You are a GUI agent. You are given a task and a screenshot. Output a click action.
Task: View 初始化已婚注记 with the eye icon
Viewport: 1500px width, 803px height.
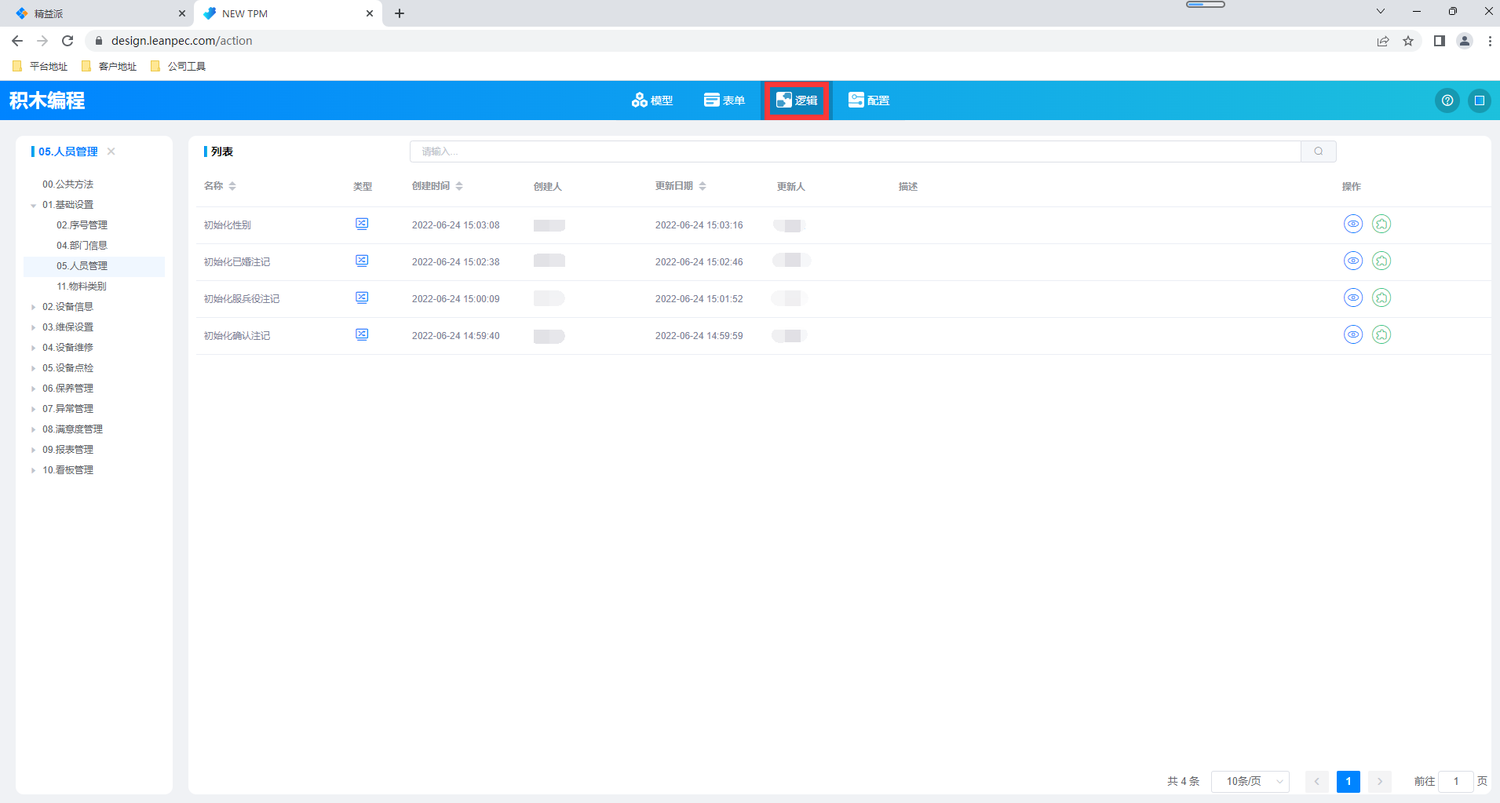(1353, 261)
